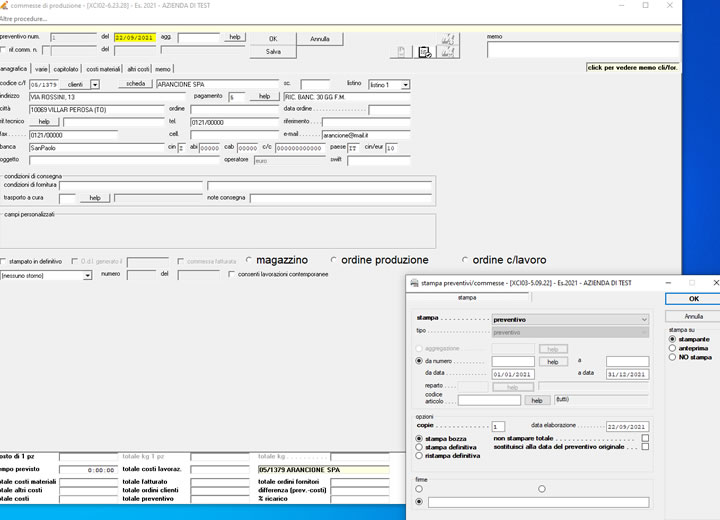Screen dimensions: 720x520
Task: Select the stampante radio option
Action: [672, 339]
